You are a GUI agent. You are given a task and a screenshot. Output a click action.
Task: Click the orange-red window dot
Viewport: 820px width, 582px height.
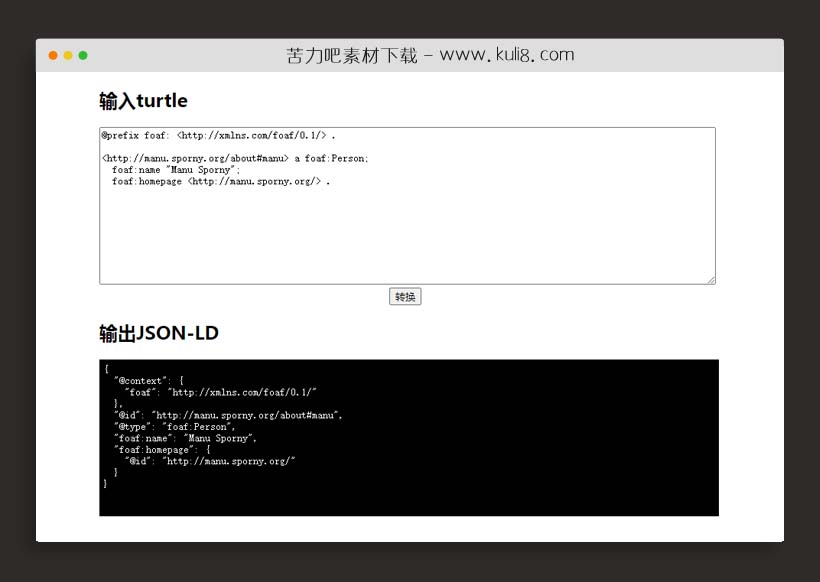tap(53, 55)
